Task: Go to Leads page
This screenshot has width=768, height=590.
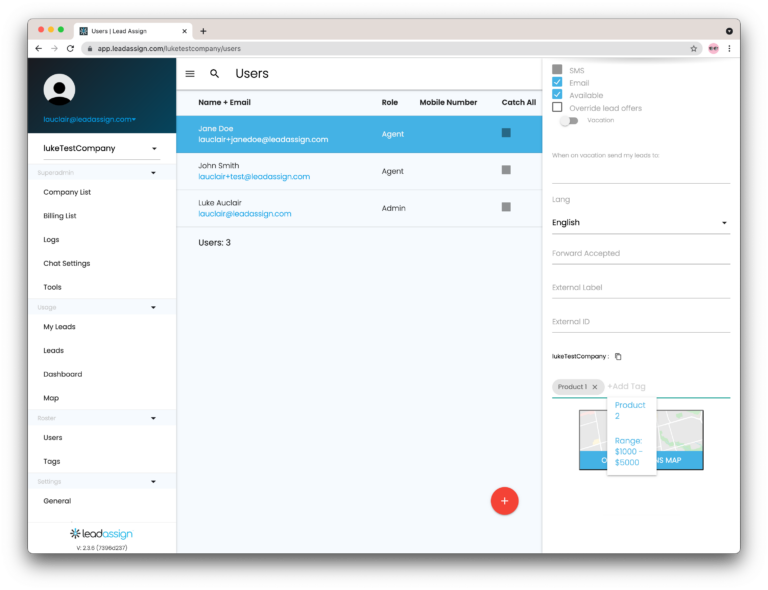Action: (53, 351)
